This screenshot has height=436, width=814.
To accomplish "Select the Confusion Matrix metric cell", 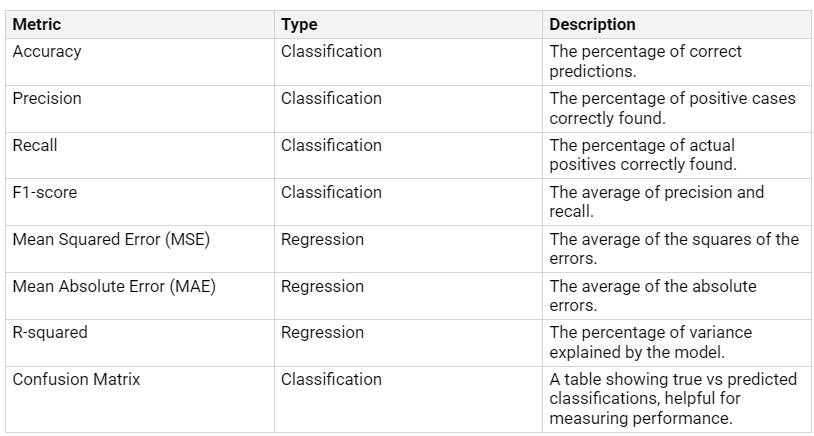I will tap(140, 399).
